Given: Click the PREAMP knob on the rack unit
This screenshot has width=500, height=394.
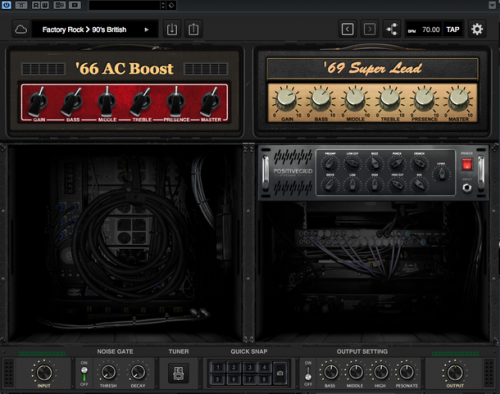Looking at the screenshot, I should 330,163.
